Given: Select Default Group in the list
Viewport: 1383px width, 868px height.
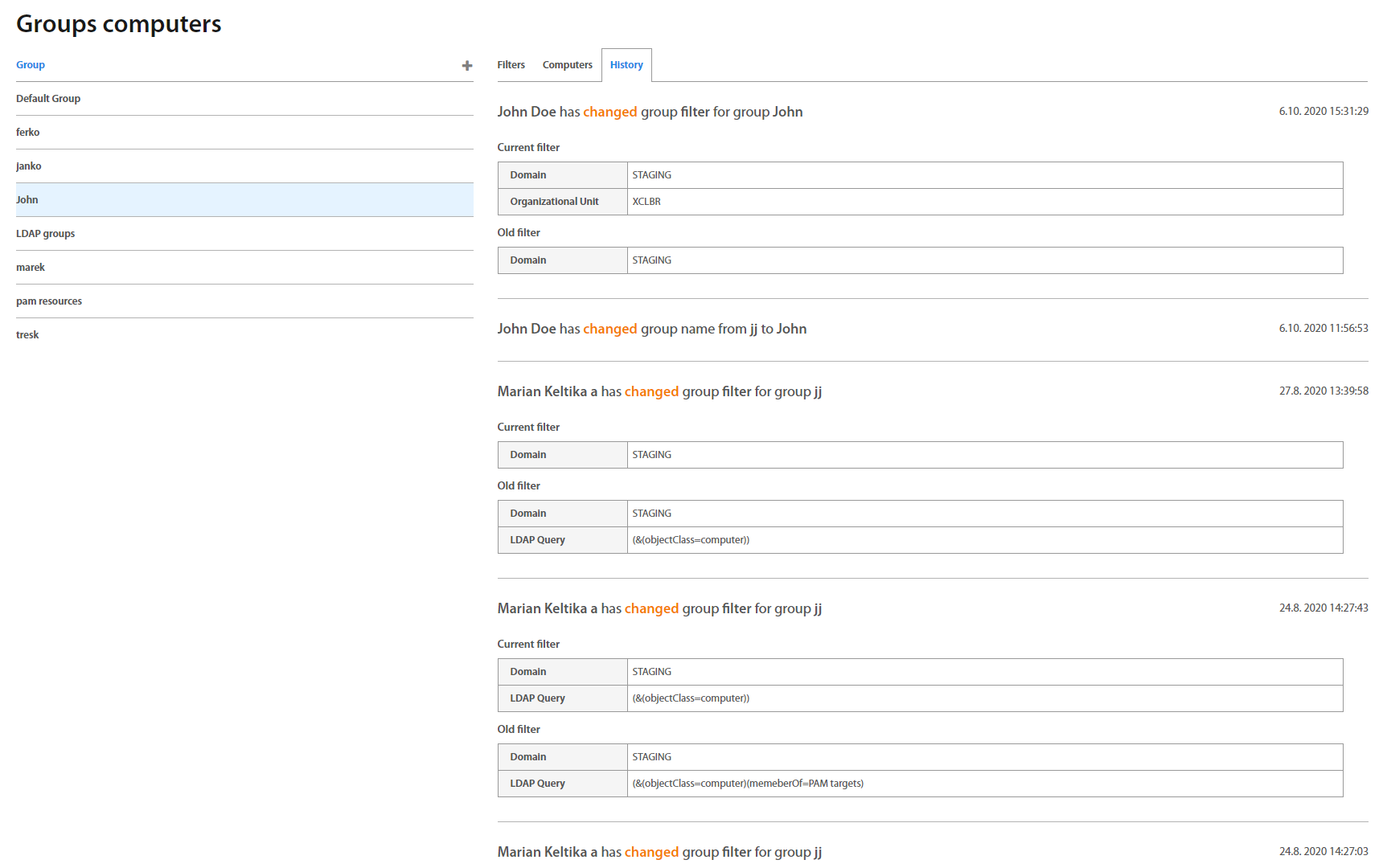Looking at the screenshot, I should [48, 99].
